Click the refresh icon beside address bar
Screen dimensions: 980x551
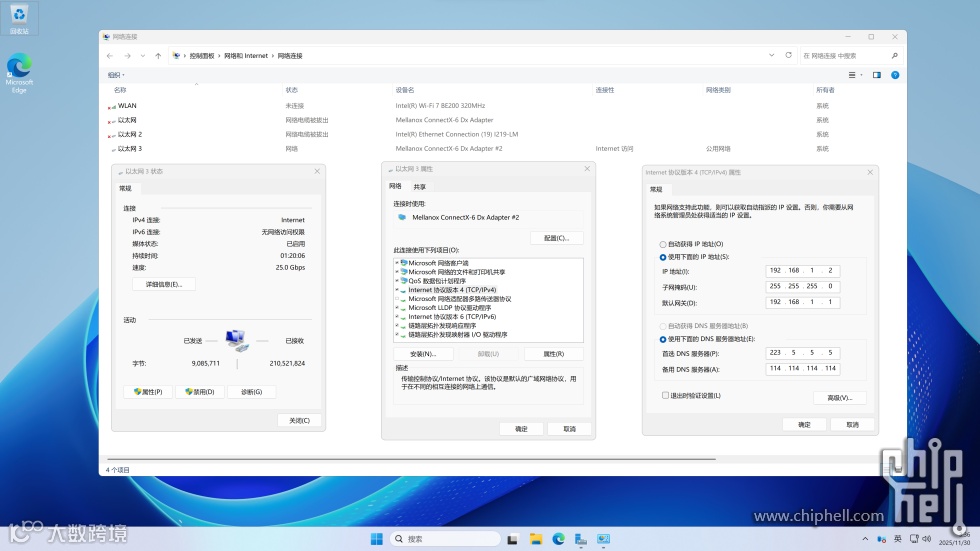coord(788,56)
